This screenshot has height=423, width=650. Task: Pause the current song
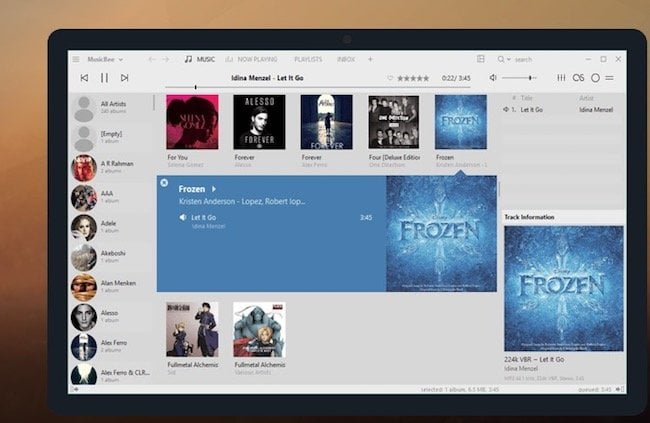click(104, 78)
